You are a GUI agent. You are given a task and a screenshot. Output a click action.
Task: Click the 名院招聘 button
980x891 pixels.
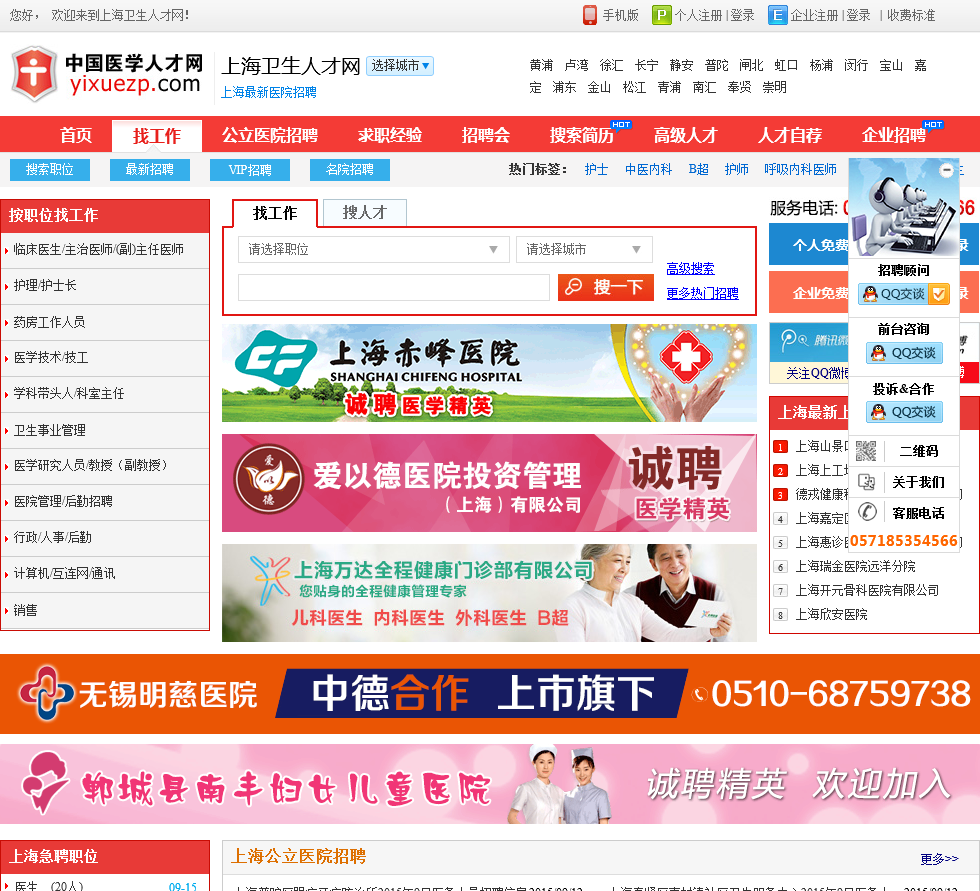click(x=349, y=169)
